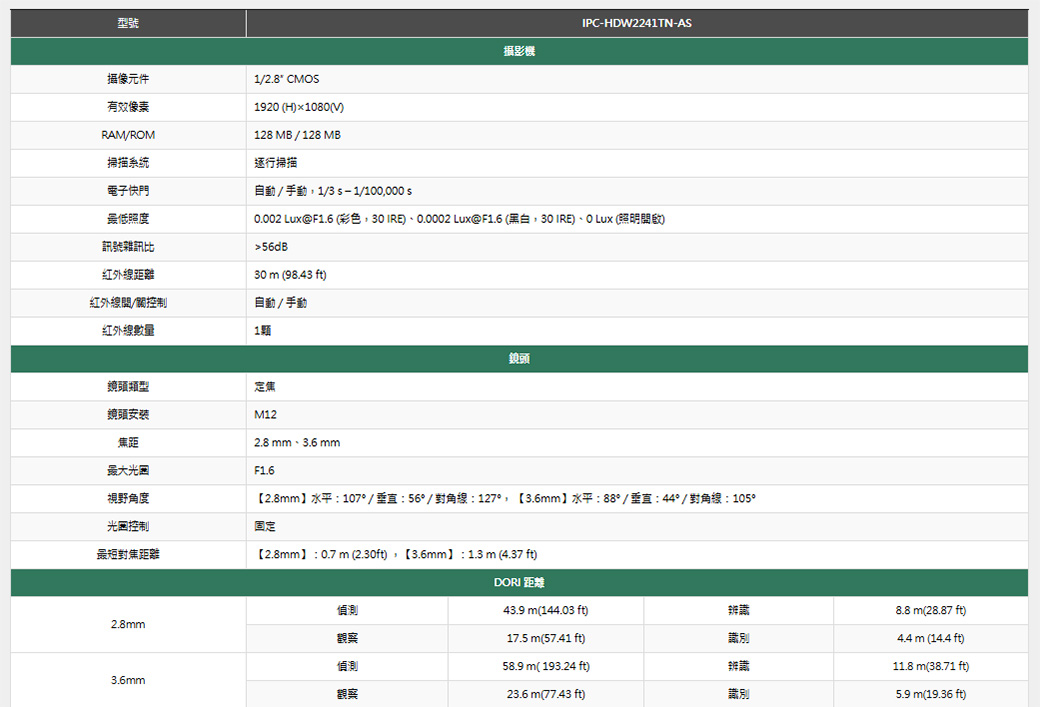This screenshot has height=707, width=1040.
Task: Click the 紅外線數量 row label
Action: pos(128,331)
